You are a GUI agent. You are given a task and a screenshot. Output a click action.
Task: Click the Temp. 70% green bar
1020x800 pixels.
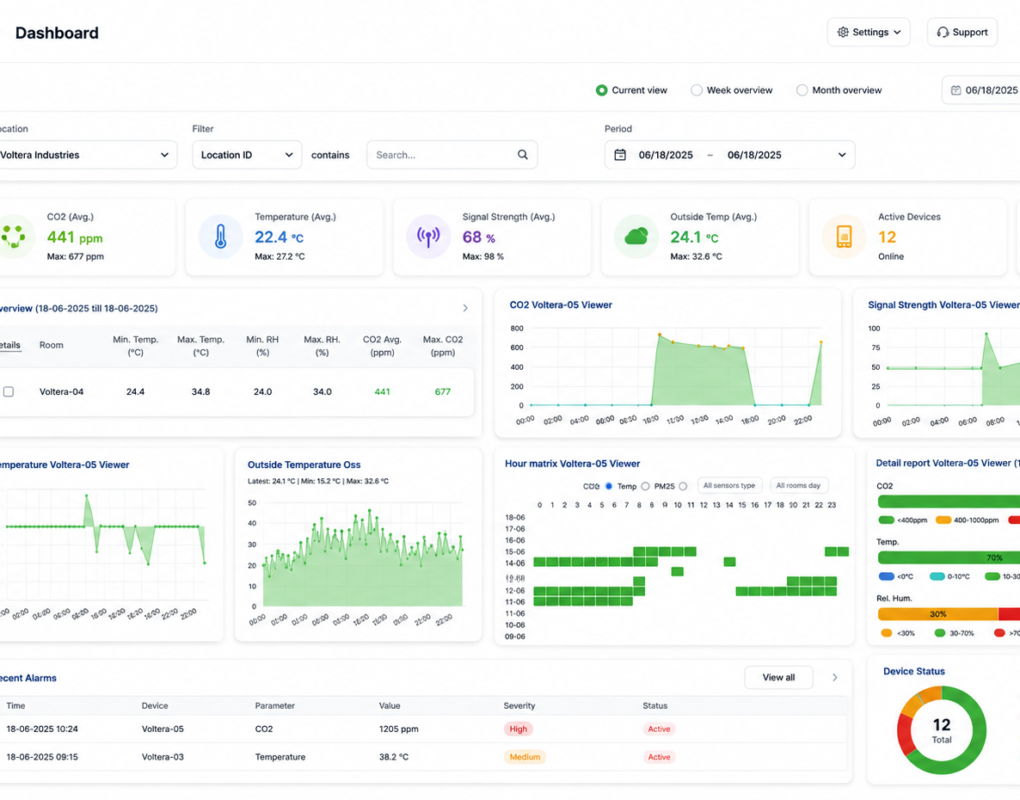[x=948, y=557]
